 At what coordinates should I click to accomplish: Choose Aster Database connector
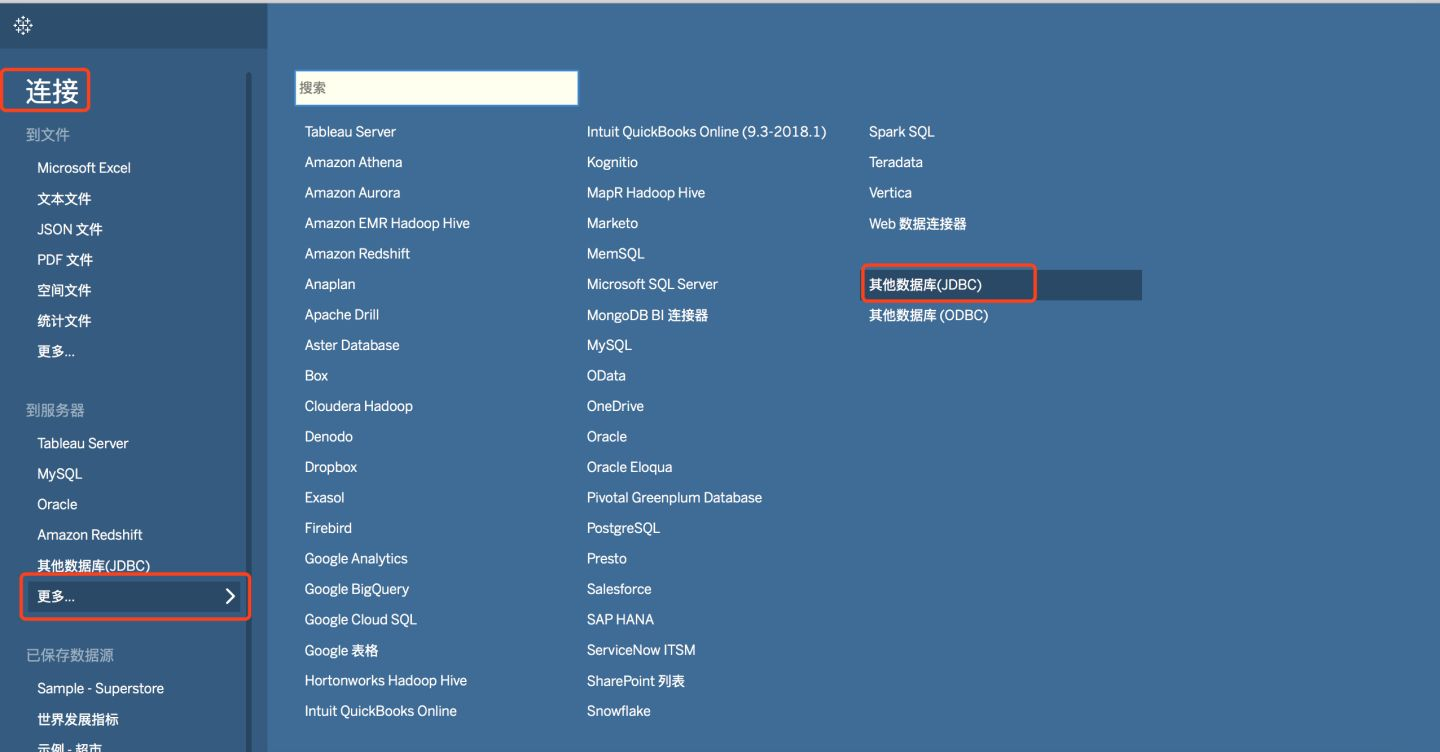[352, 345]
